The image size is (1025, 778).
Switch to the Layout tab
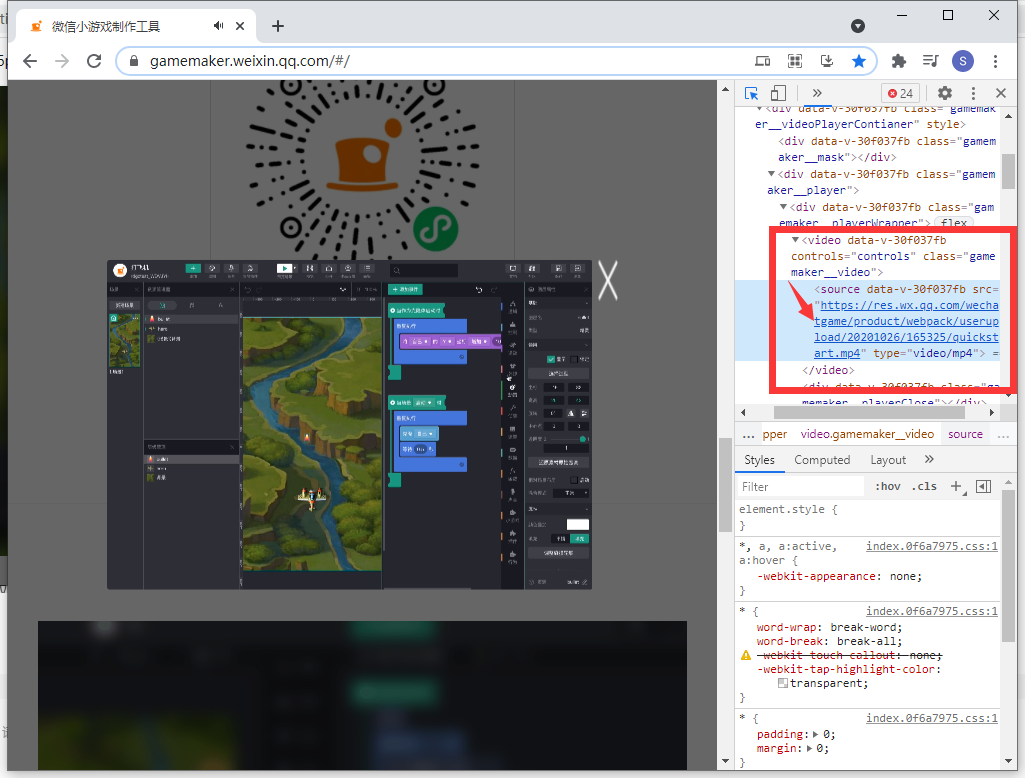coord(888,460)
